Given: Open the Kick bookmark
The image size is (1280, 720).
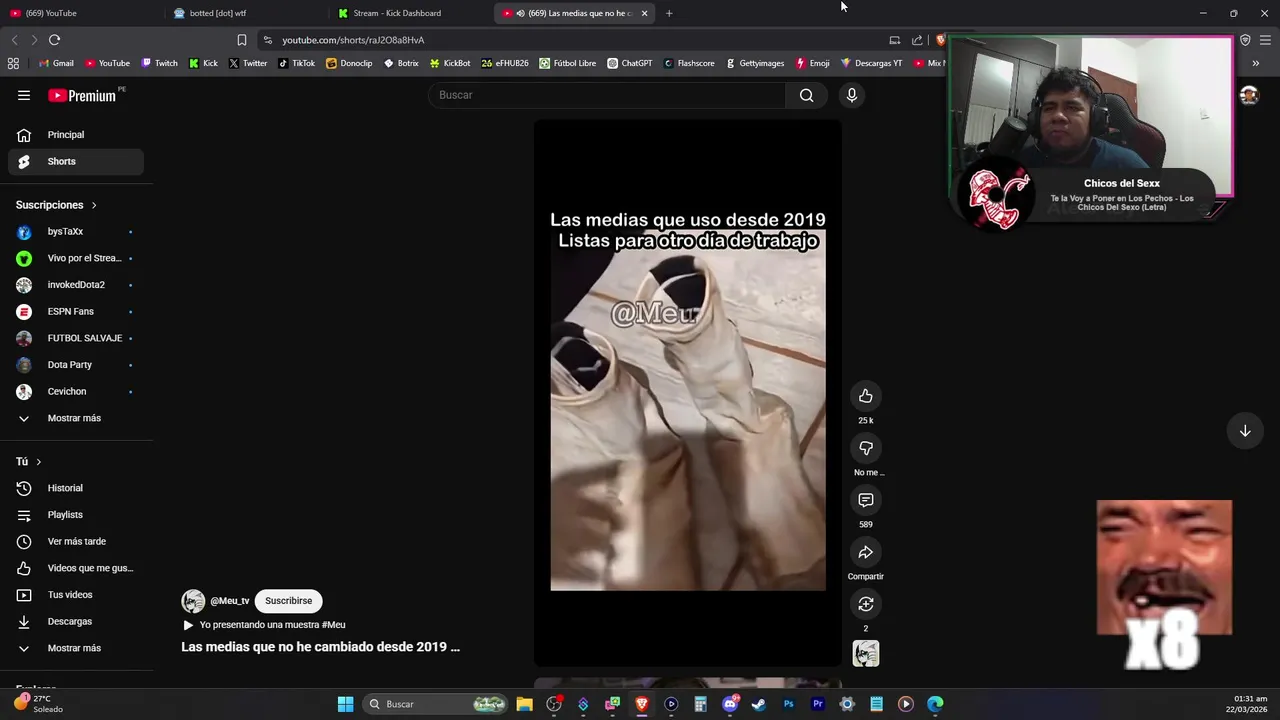Looking at the screenshot, I should [x=203, y=63].
